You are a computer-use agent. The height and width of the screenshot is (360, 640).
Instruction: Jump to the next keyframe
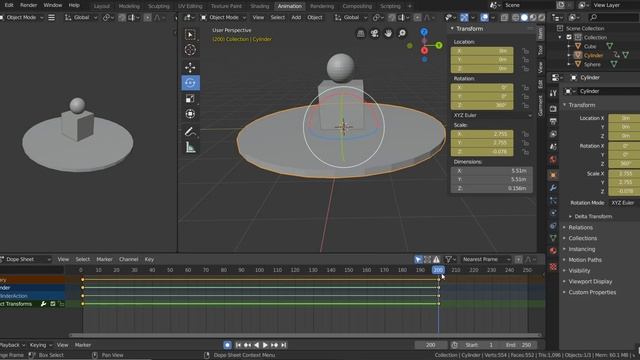click(x=275, y=345)
